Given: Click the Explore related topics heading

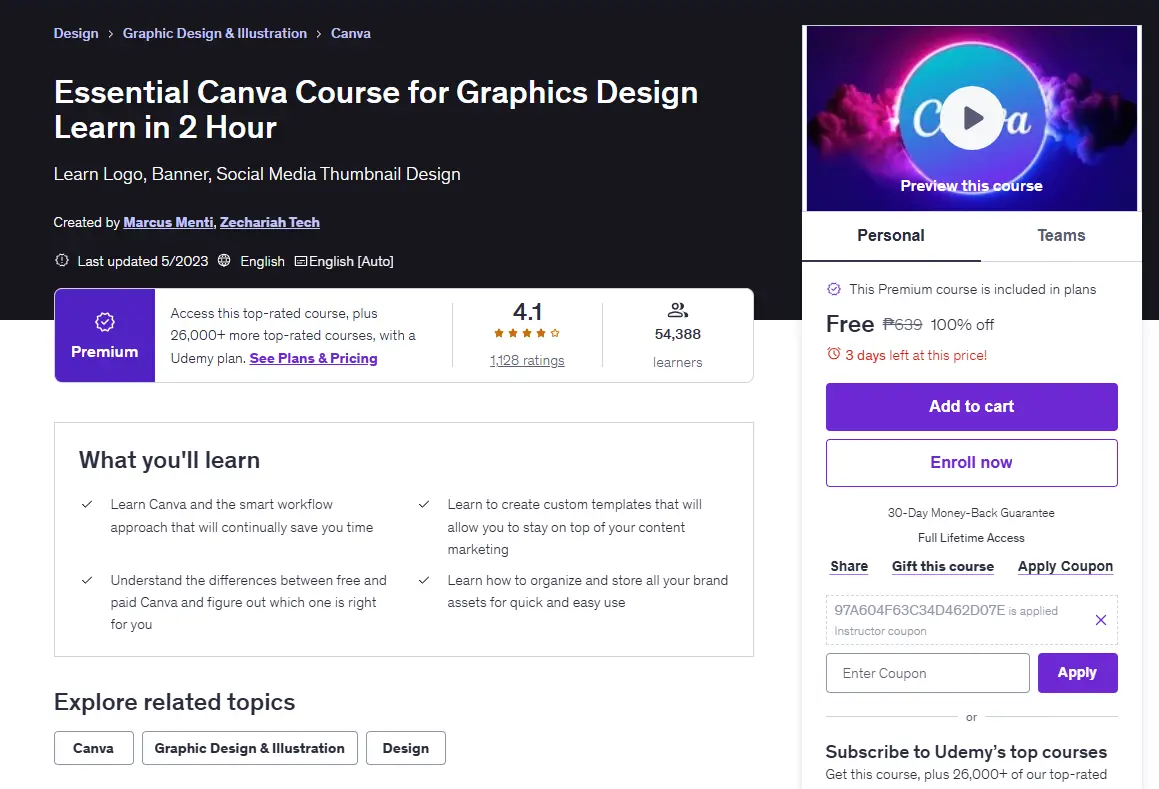Looking at the screenshot, I should click(174, 702).
